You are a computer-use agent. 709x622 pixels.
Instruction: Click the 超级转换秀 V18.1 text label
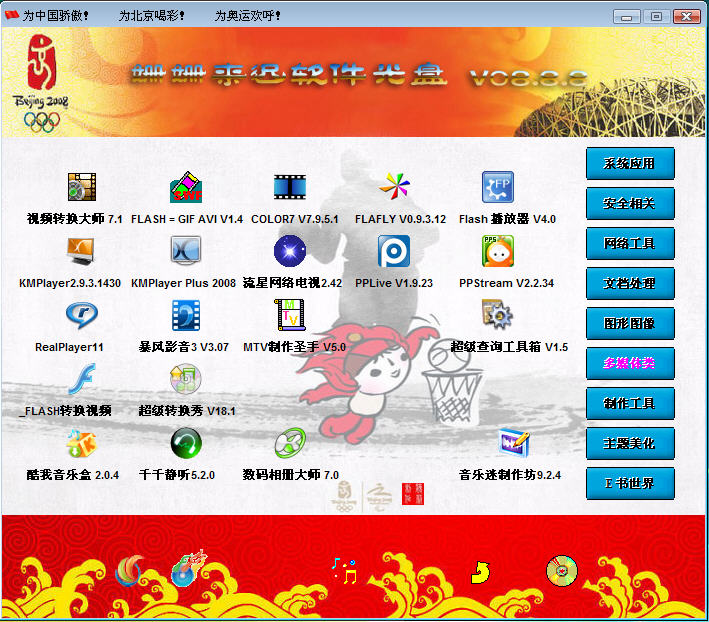click(x=187, y=411)
